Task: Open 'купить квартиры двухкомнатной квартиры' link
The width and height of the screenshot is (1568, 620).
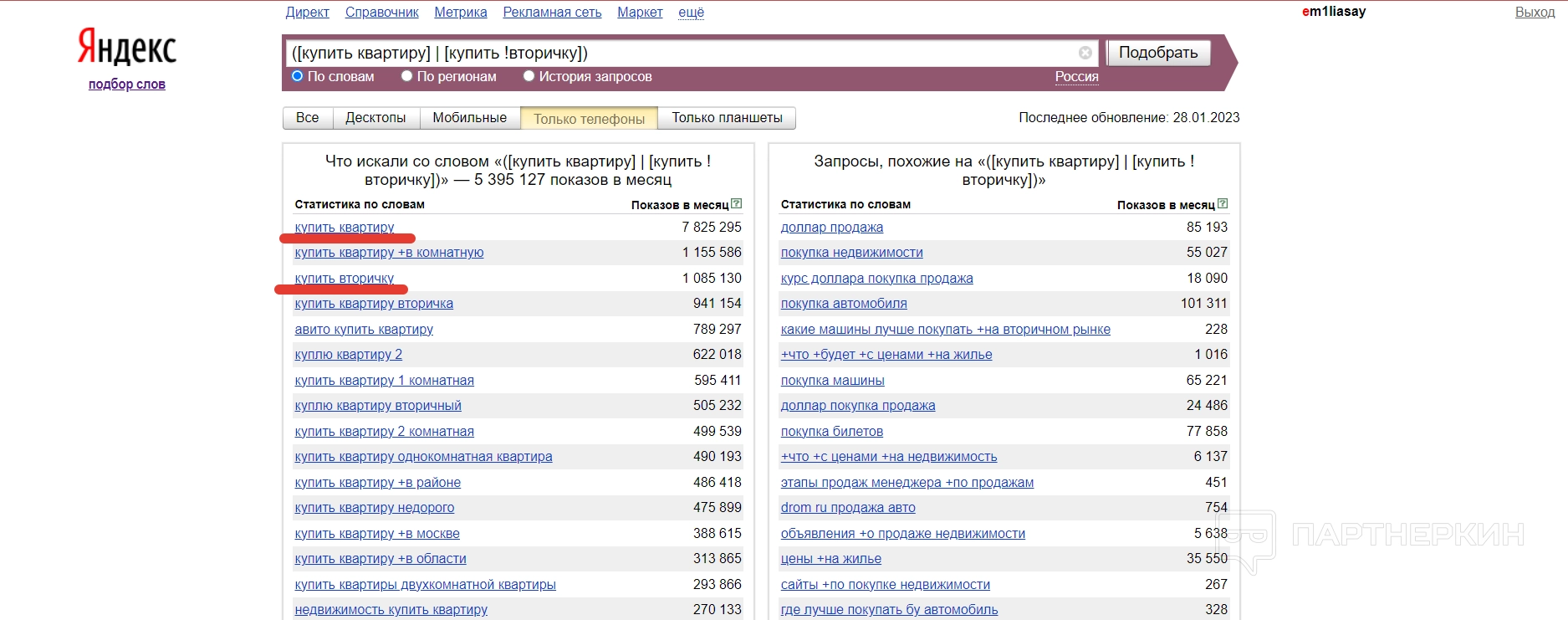Action: pyautogui.click(x=426, y=584)
